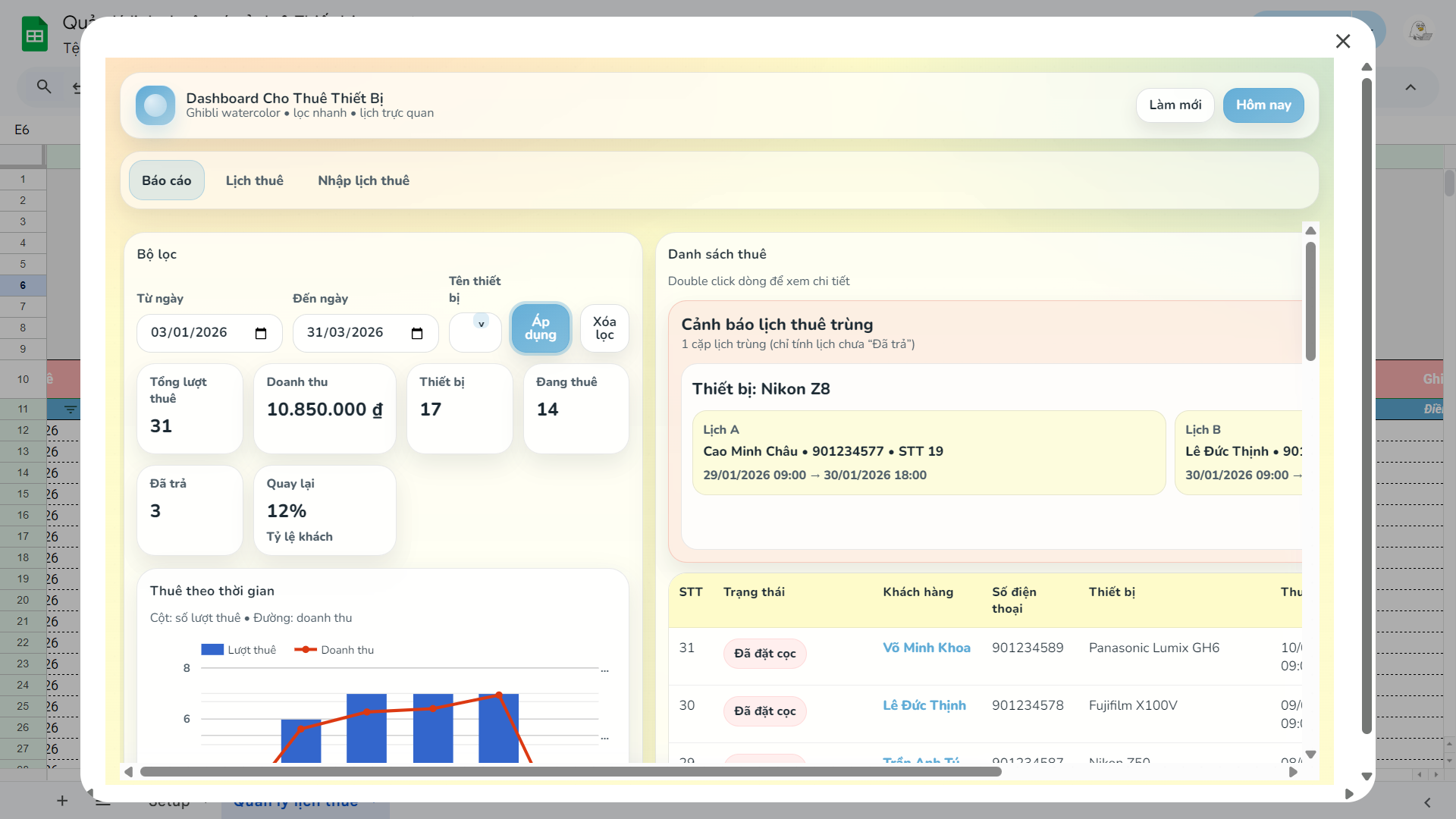Expand the Tên thiết bị dropdown

click(x=481, y=324)
